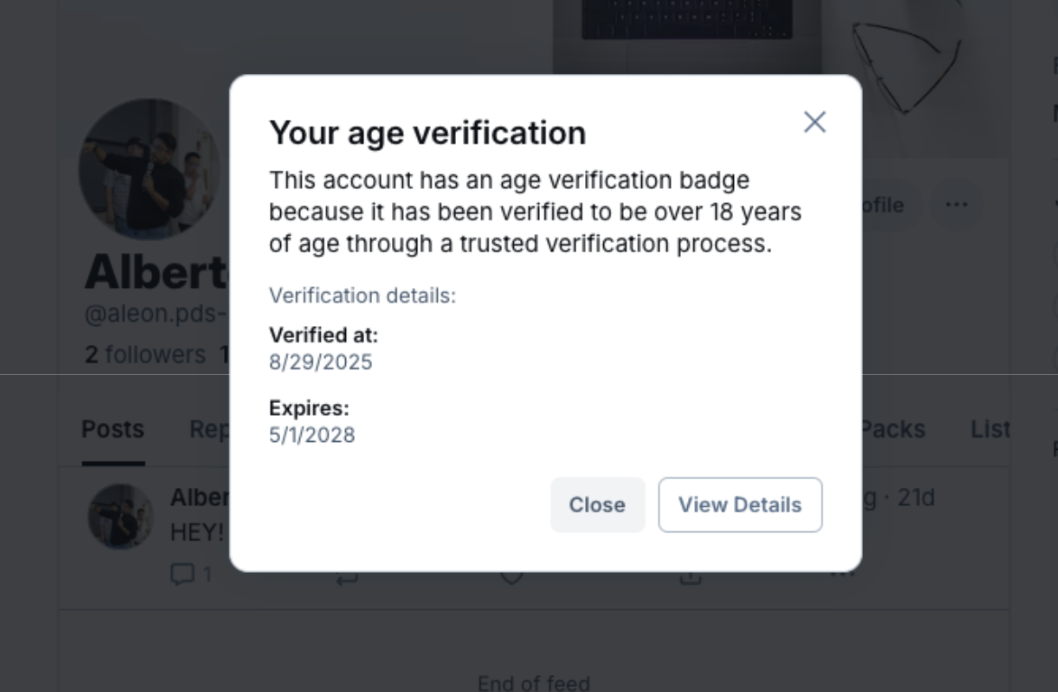This screenshot has height=692, width=1058.
Task: Click the reply comment icon on post
Action: pyautogui.click(x=182, y=574)
